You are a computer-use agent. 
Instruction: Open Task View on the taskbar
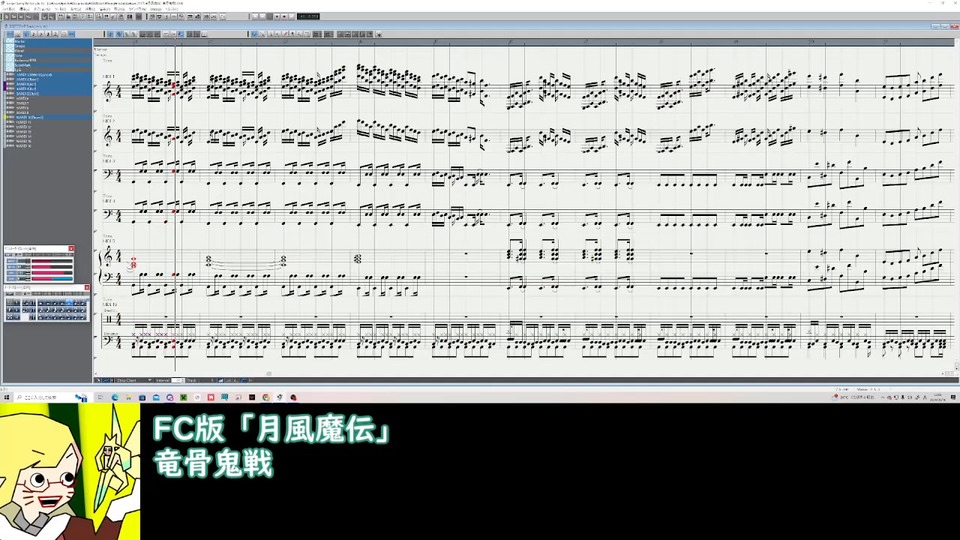[100, 397]
